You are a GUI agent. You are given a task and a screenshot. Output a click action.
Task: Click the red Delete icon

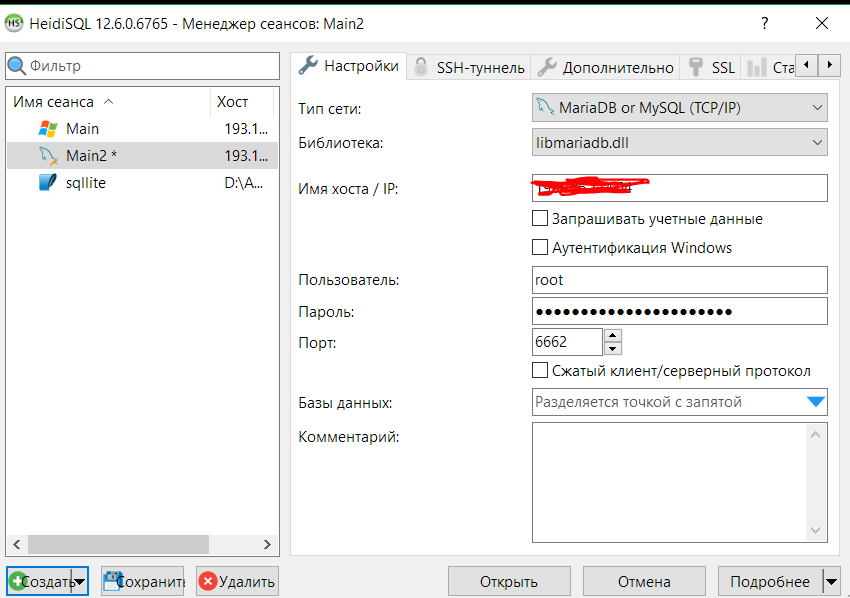[208, 581]
